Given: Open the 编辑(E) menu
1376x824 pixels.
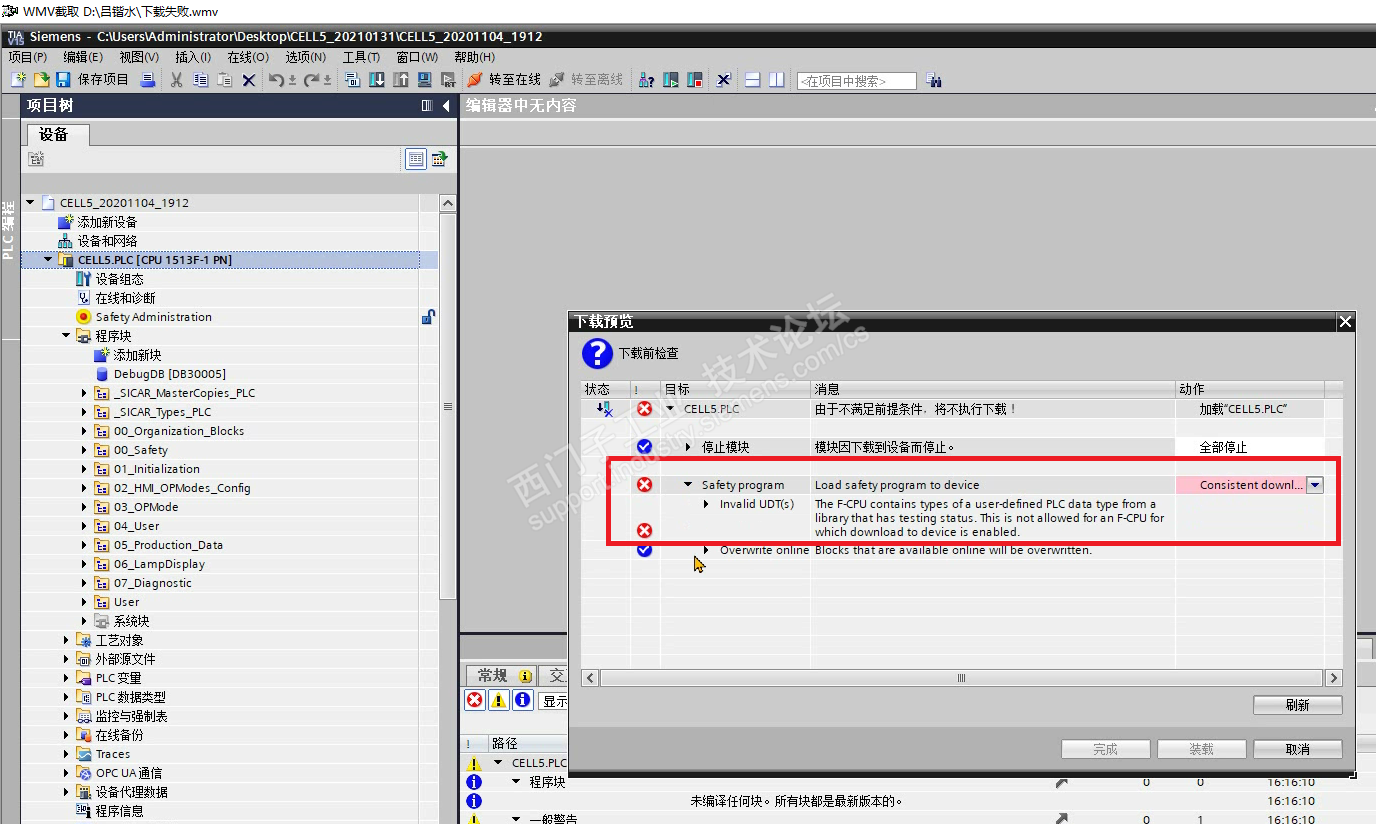Looking at the screenshot, I should coord(82,57).
